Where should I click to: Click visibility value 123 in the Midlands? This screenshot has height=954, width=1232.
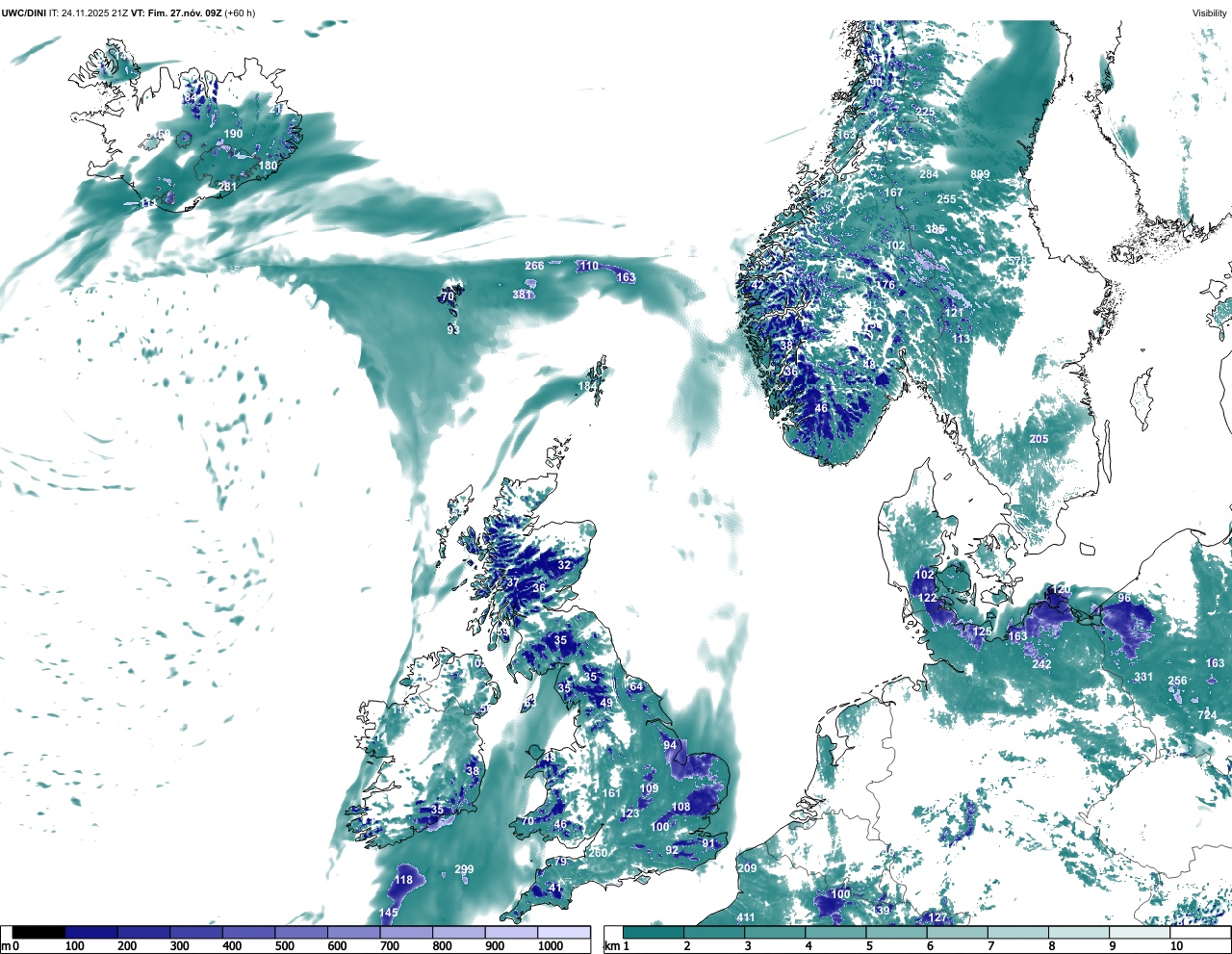(x=629, y=813)
